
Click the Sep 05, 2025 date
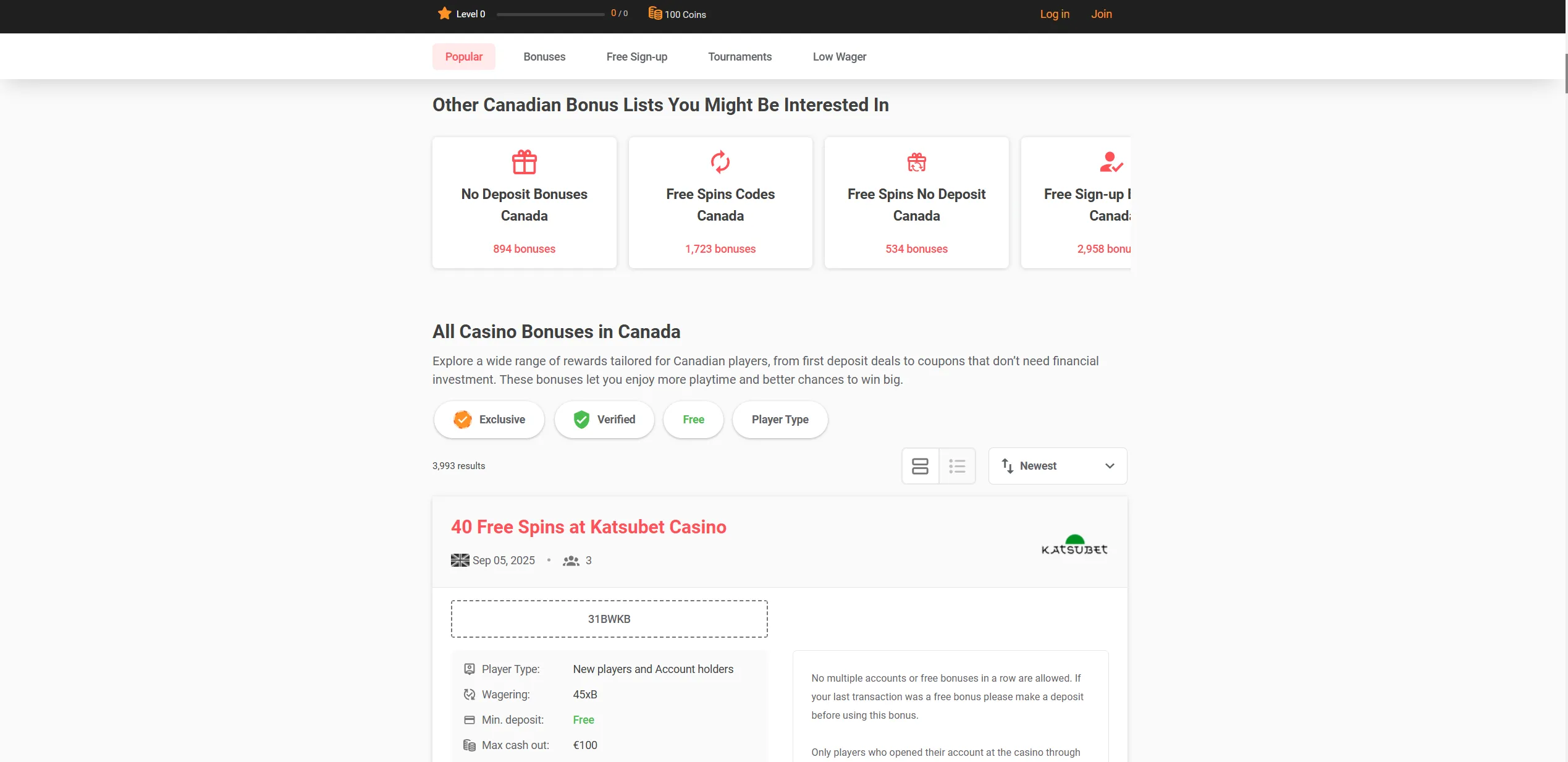point(504,561)
